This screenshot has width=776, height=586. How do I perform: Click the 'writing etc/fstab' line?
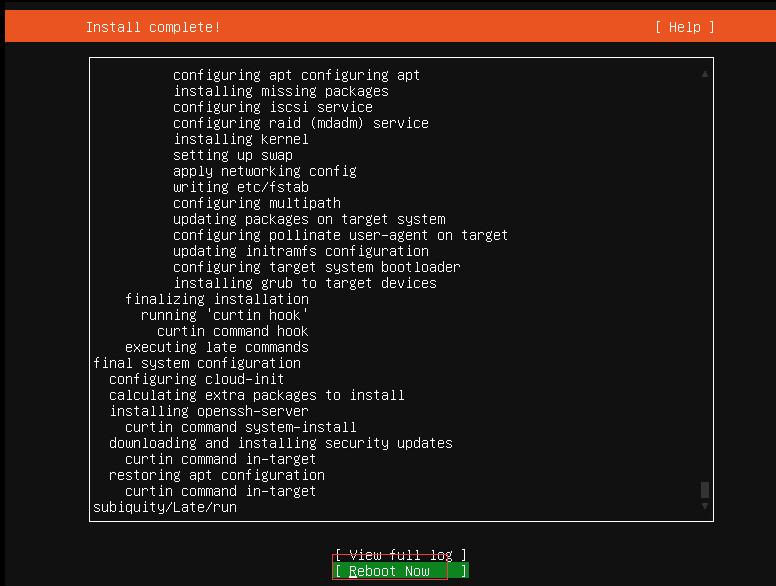click(241, 187)
